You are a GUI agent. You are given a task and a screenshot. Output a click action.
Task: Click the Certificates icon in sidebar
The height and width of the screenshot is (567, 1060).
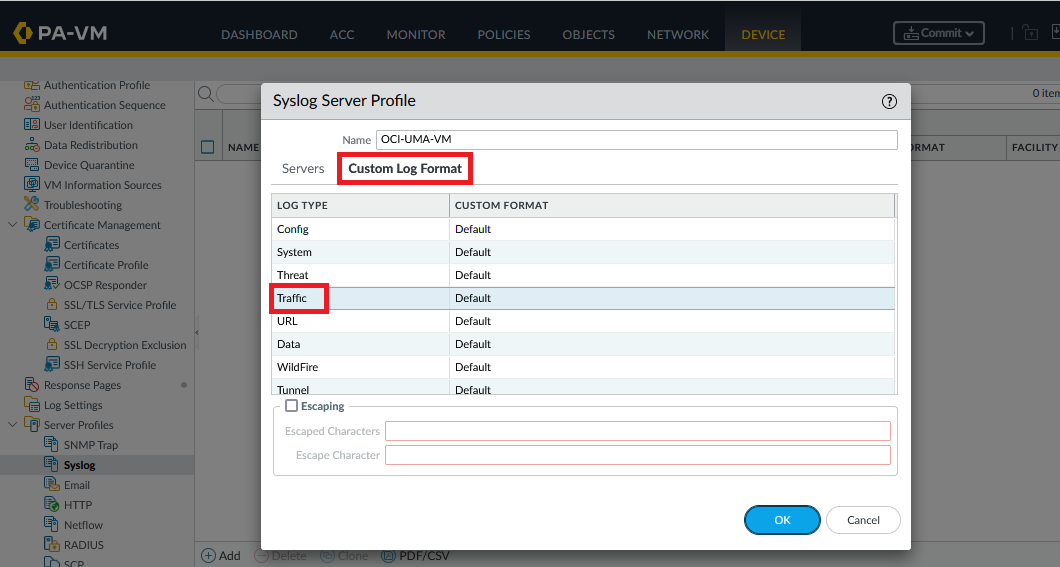53,245
